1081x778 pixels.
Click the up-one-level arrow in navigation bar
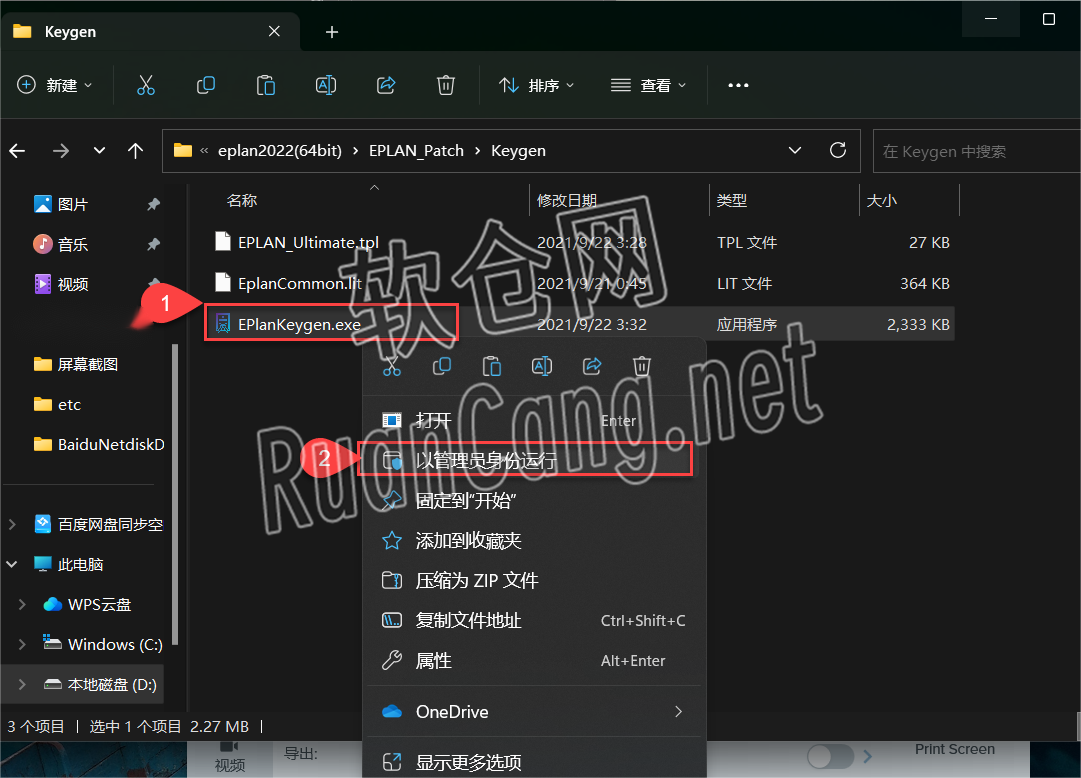click(x=135, y=150)
